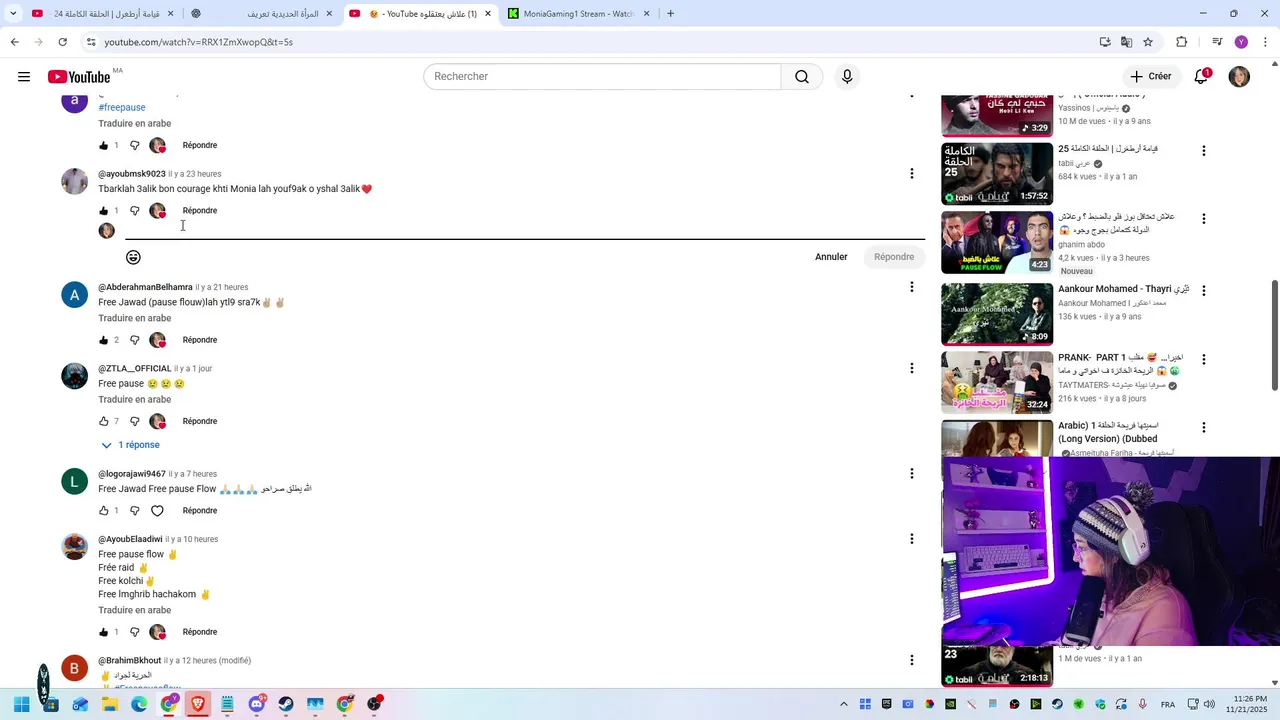Open the 1:57:52 قيامة أرطغرل الحلقة 25 thumbnail
The width and height of the screenshot is (1280, 720).
(997, 174)
